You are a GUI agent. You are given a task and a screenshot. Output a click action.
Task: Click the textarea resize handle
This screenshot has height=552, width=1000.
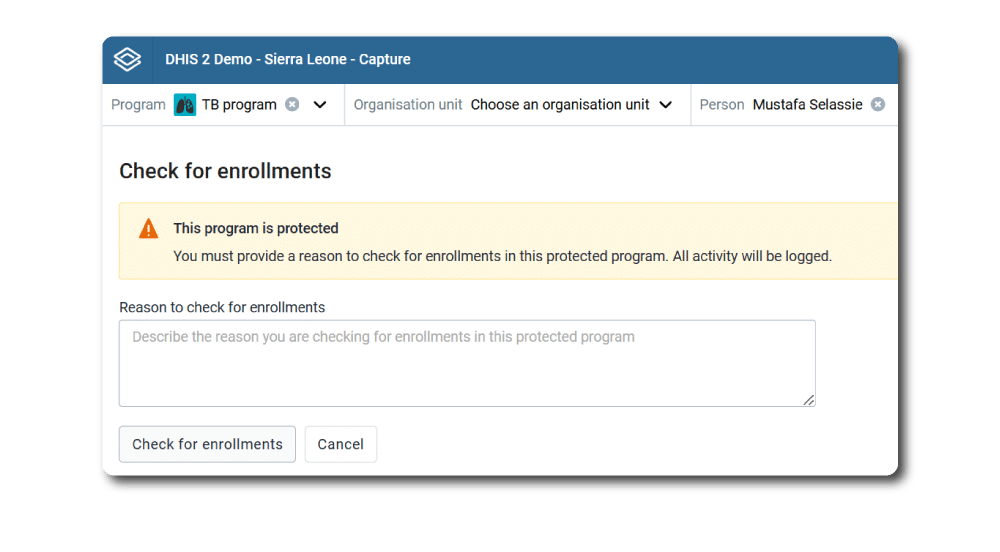(x=809, y=400)
